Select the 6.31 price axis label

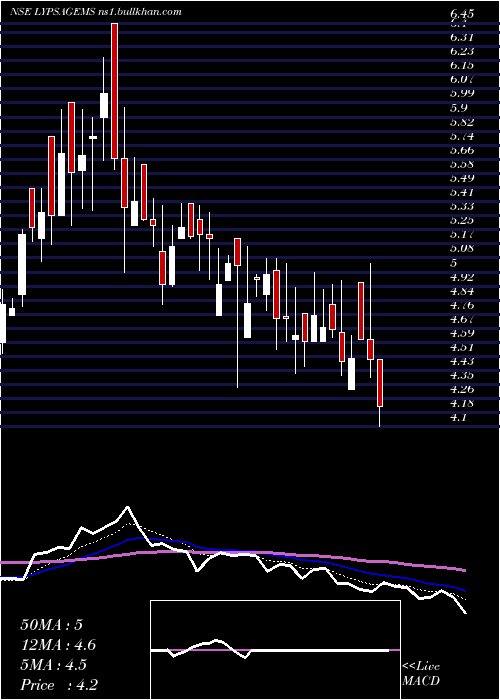point(462,37)
